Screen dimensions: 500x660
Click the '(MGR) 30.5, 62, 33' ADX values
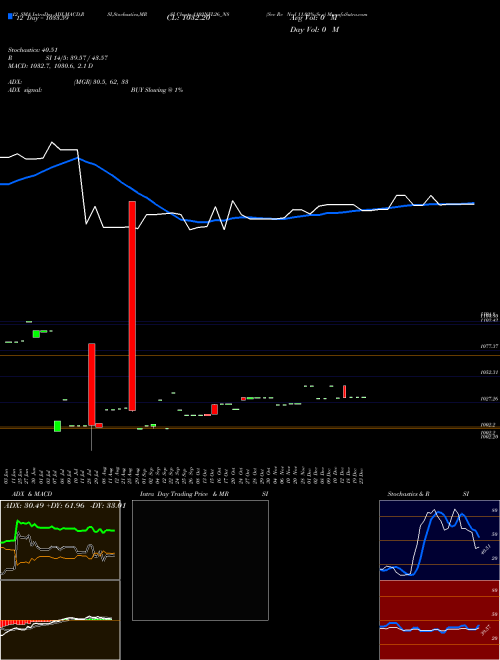[x=101, y=82]
